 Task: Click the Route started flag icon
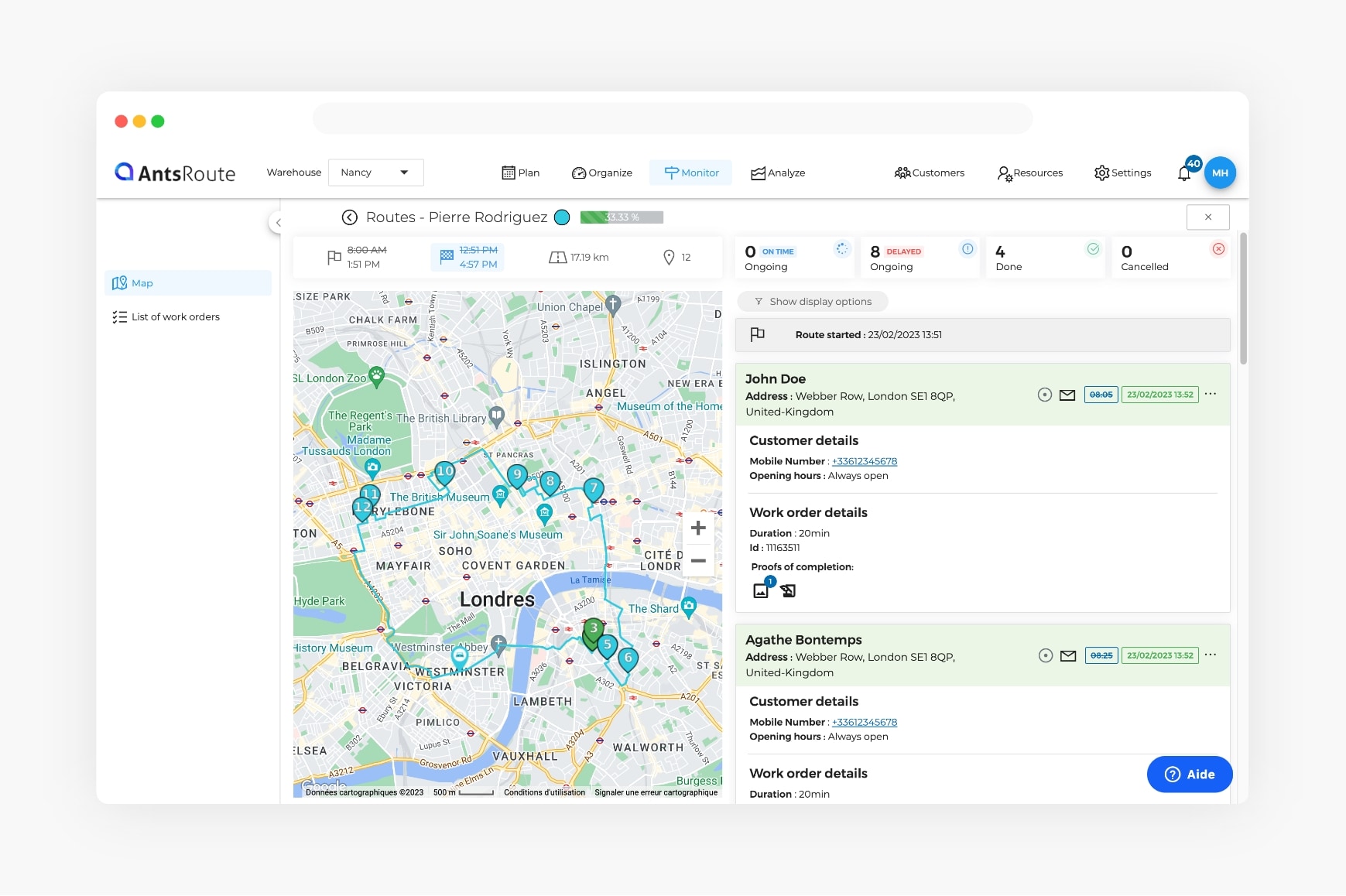[758, 334]
